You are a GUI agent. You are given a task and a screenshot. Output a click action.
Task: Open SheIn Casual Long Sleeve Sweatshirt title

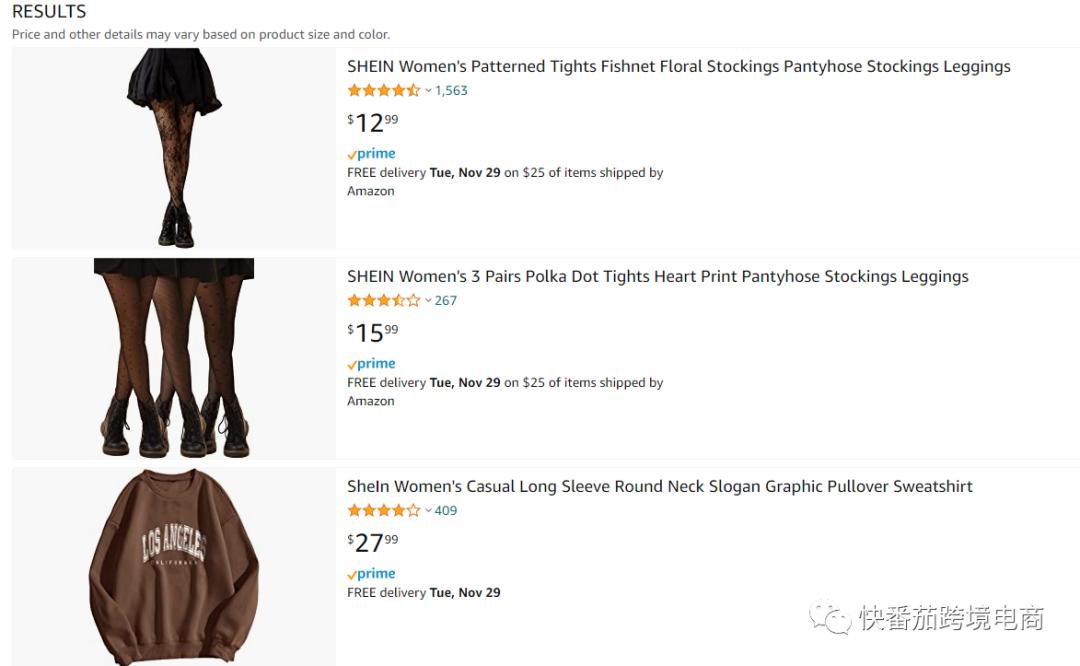tap(659, 487)
